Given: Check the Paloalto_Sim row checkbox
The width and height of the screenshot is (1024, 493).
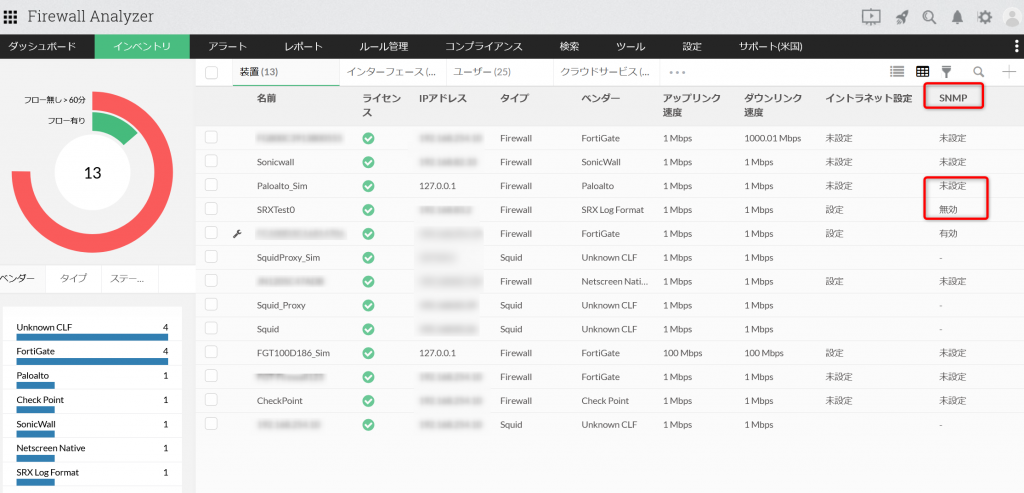Looking at the screenshot, I should (x=211, y=185).
